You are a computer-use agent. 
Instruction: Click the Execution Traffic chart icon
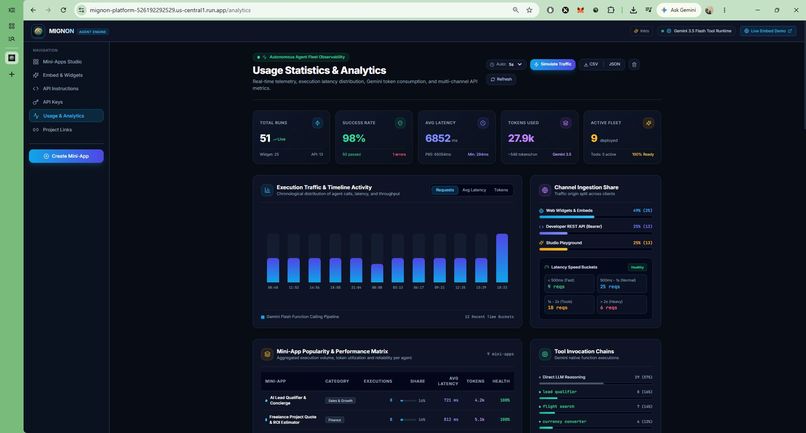267,190
